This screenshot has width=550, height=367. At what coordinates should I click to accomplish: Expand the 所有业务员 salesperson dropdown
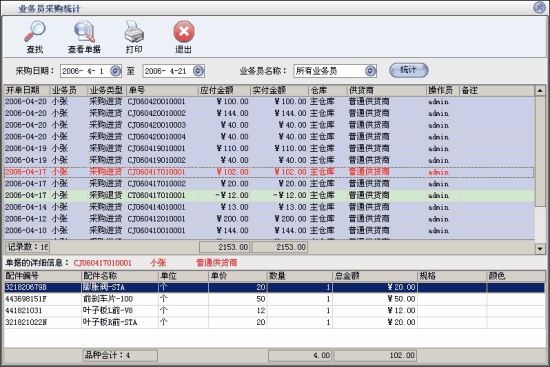[370, 71]
